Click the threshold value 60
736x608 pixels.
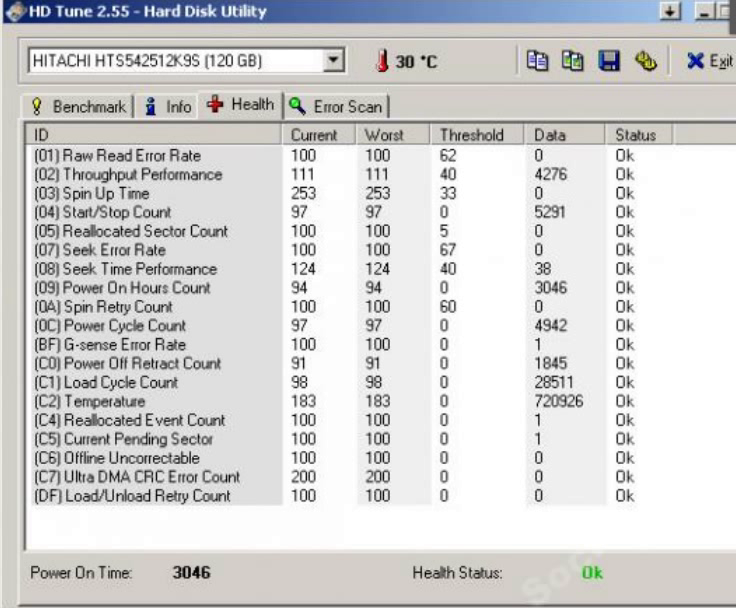tap(448, 307)
